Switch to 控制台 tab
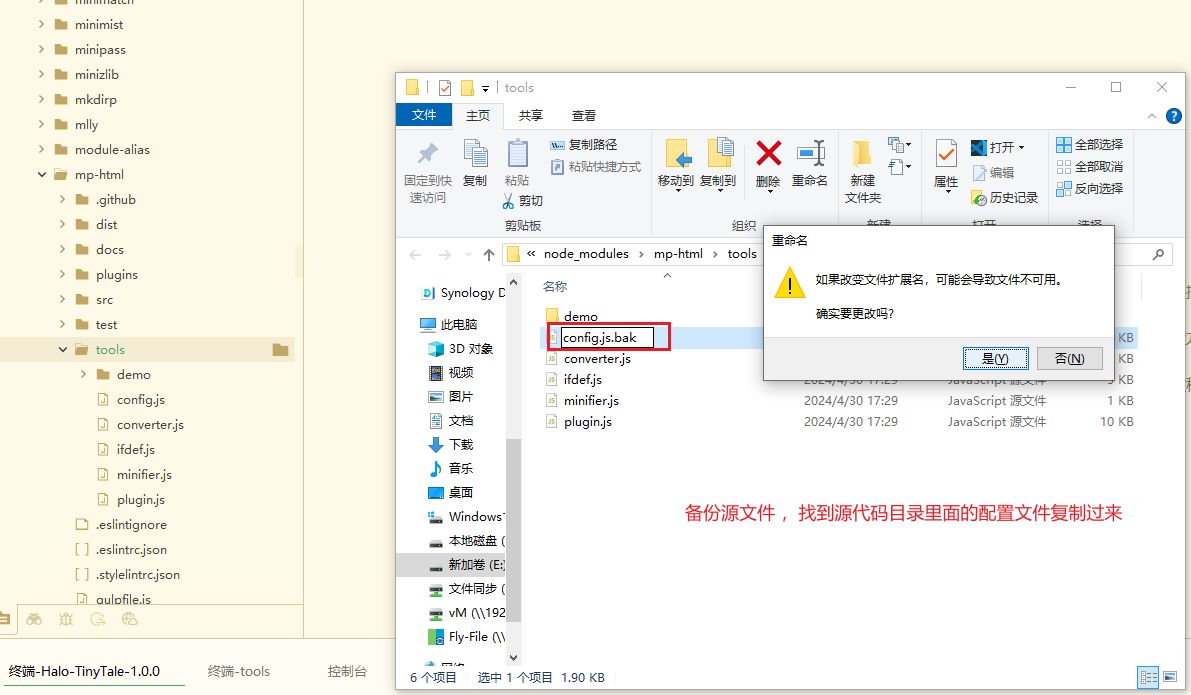This screenshot has width=1191, height=695. click(x=347, y=671)
